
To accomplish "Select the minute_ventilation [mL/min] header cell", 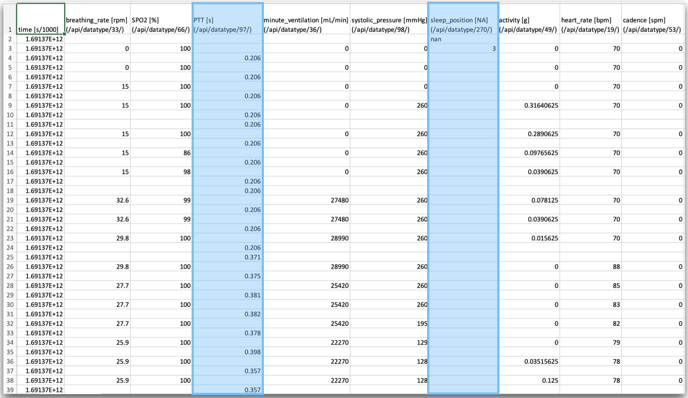I will pos(306,19).
